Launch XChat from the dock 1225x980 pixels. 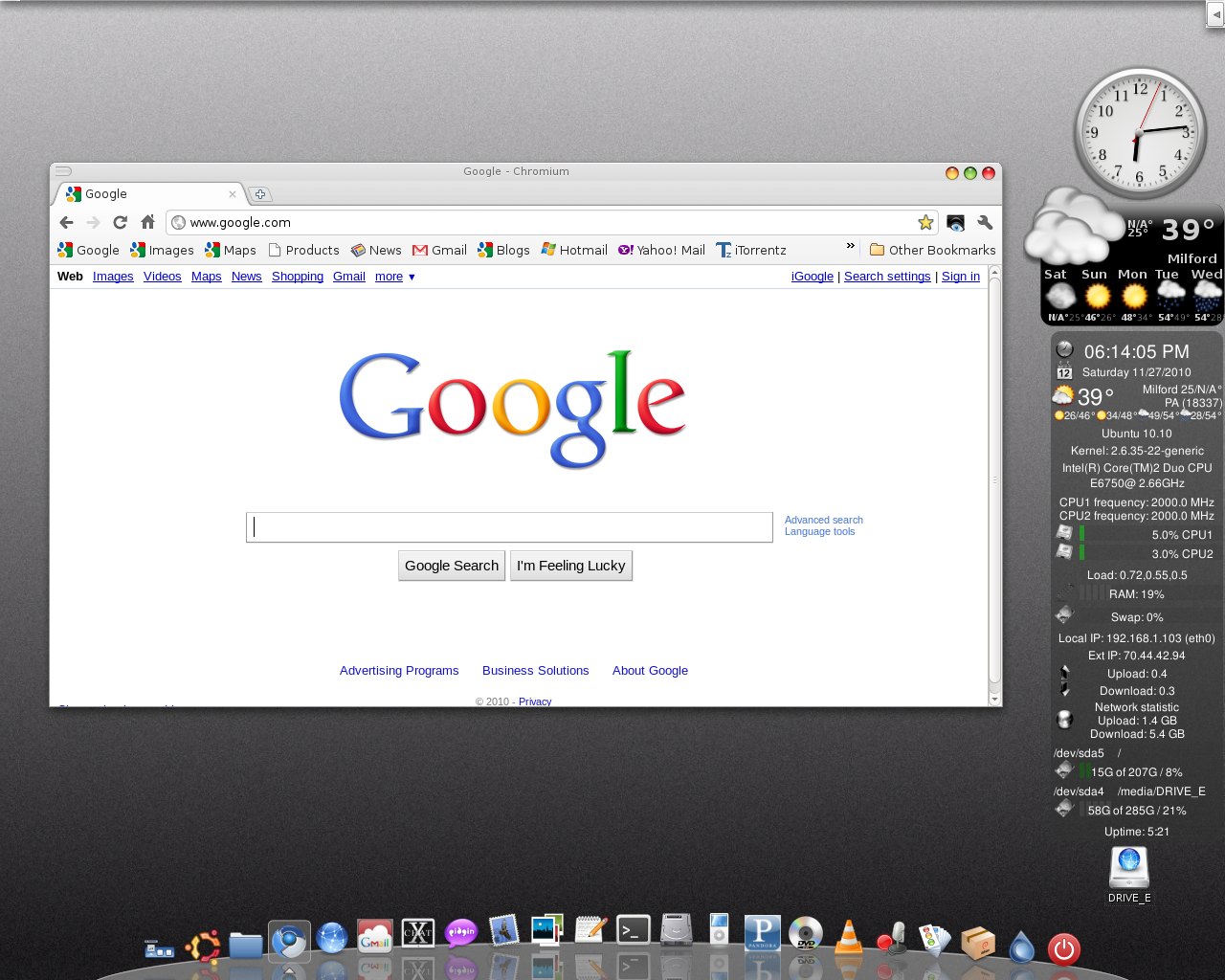[x=418, y=933]
